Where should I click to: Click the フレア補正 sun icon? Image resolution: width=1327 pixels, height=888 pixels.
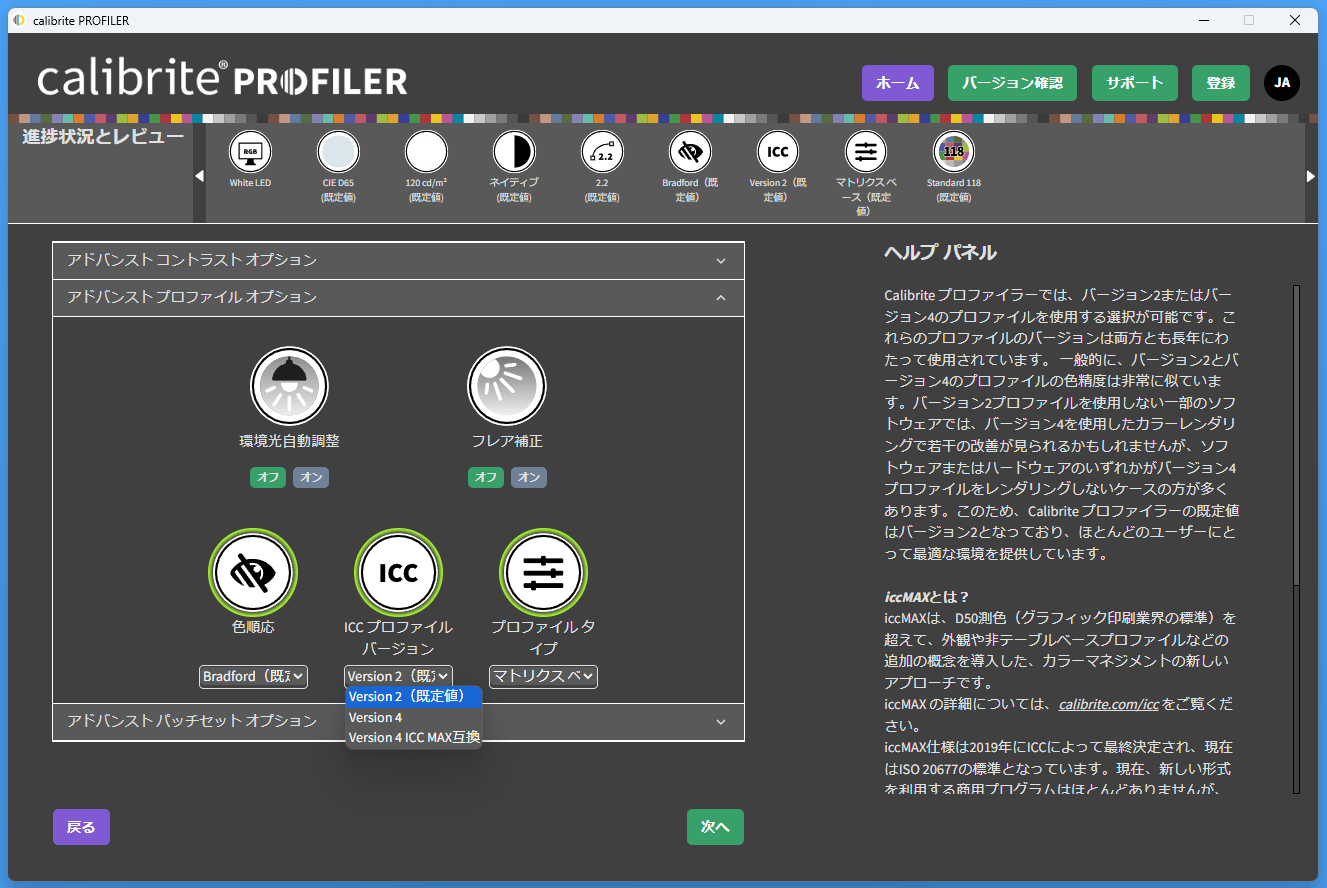507,386
